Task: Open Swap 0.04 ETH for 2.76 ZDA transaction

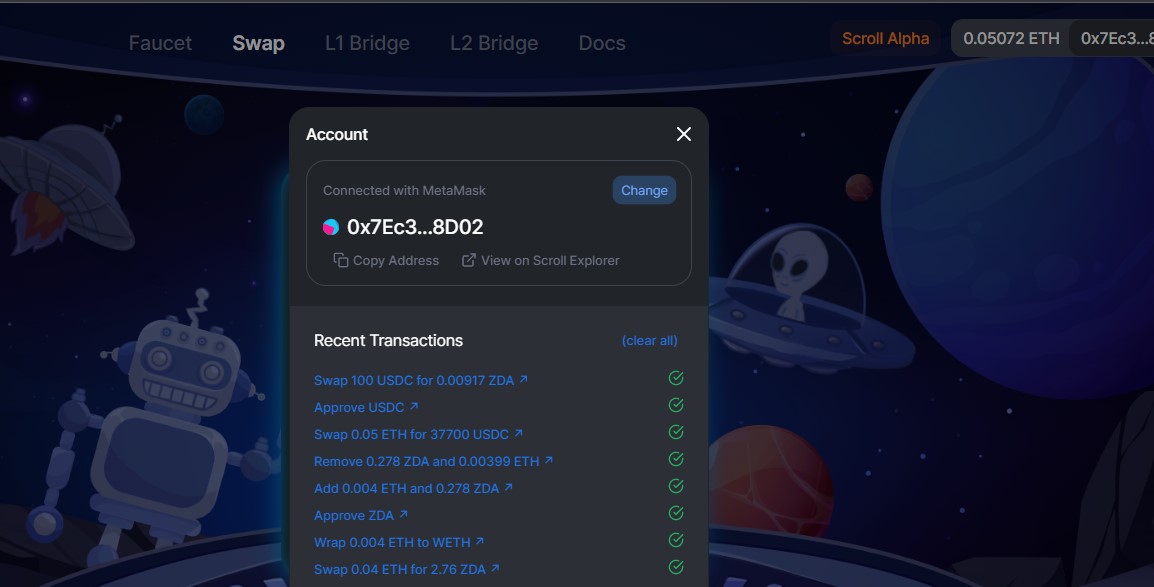Action: click(406, 569)
